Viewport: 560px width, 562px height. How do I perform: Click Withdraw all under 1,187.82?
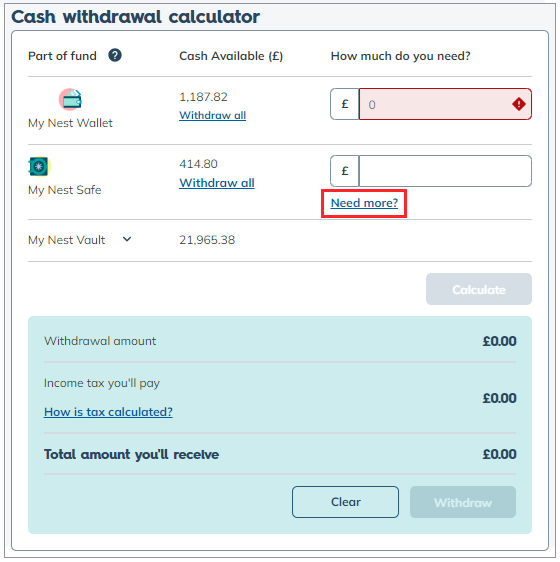coord(213,115)
